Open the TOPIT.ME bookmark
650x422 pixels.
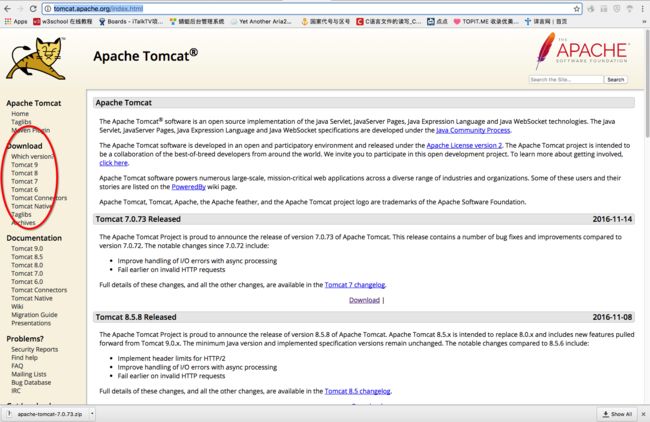tap(485, 22)
